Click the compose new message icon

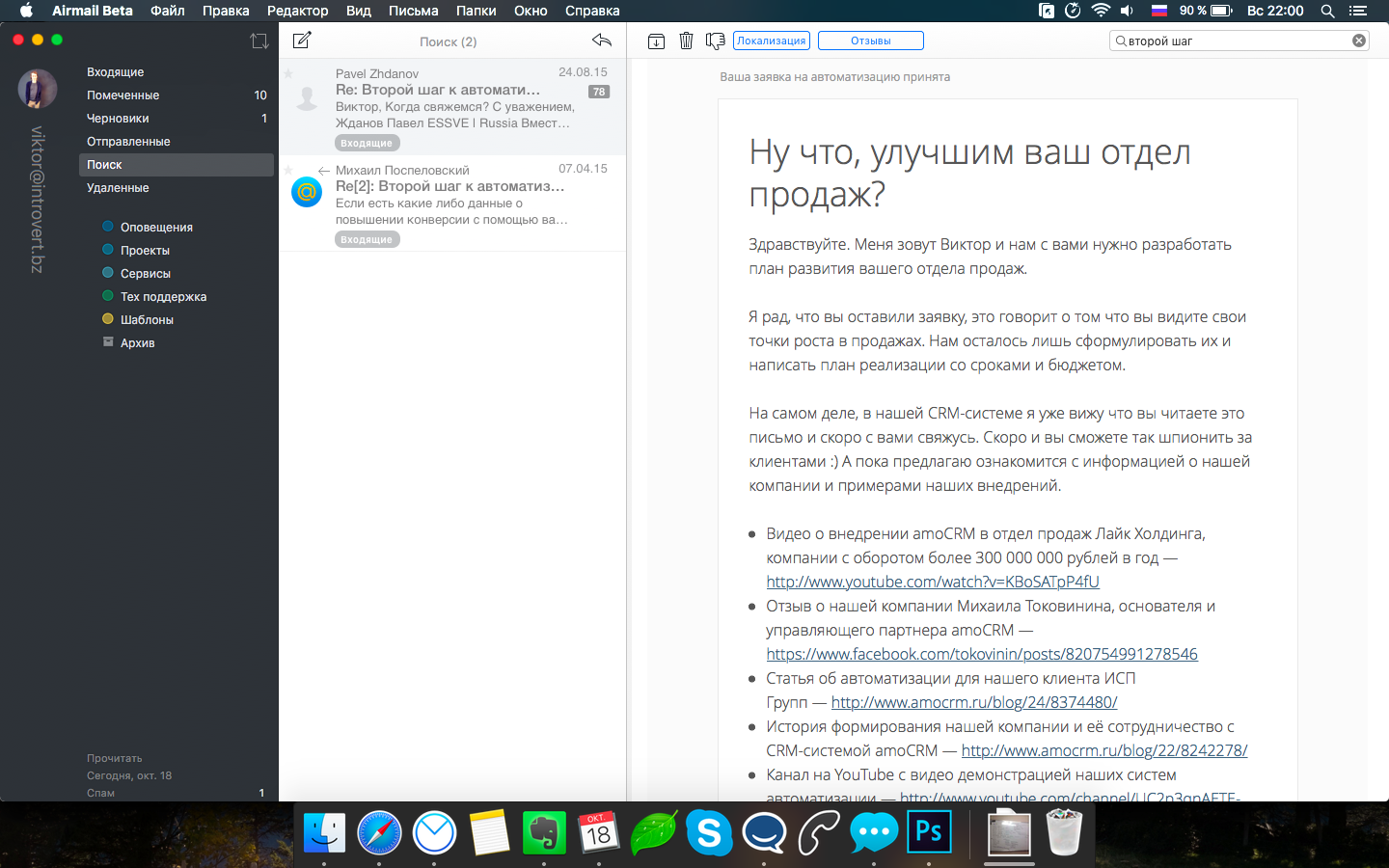pyautogui.click(x=302, y=41)
